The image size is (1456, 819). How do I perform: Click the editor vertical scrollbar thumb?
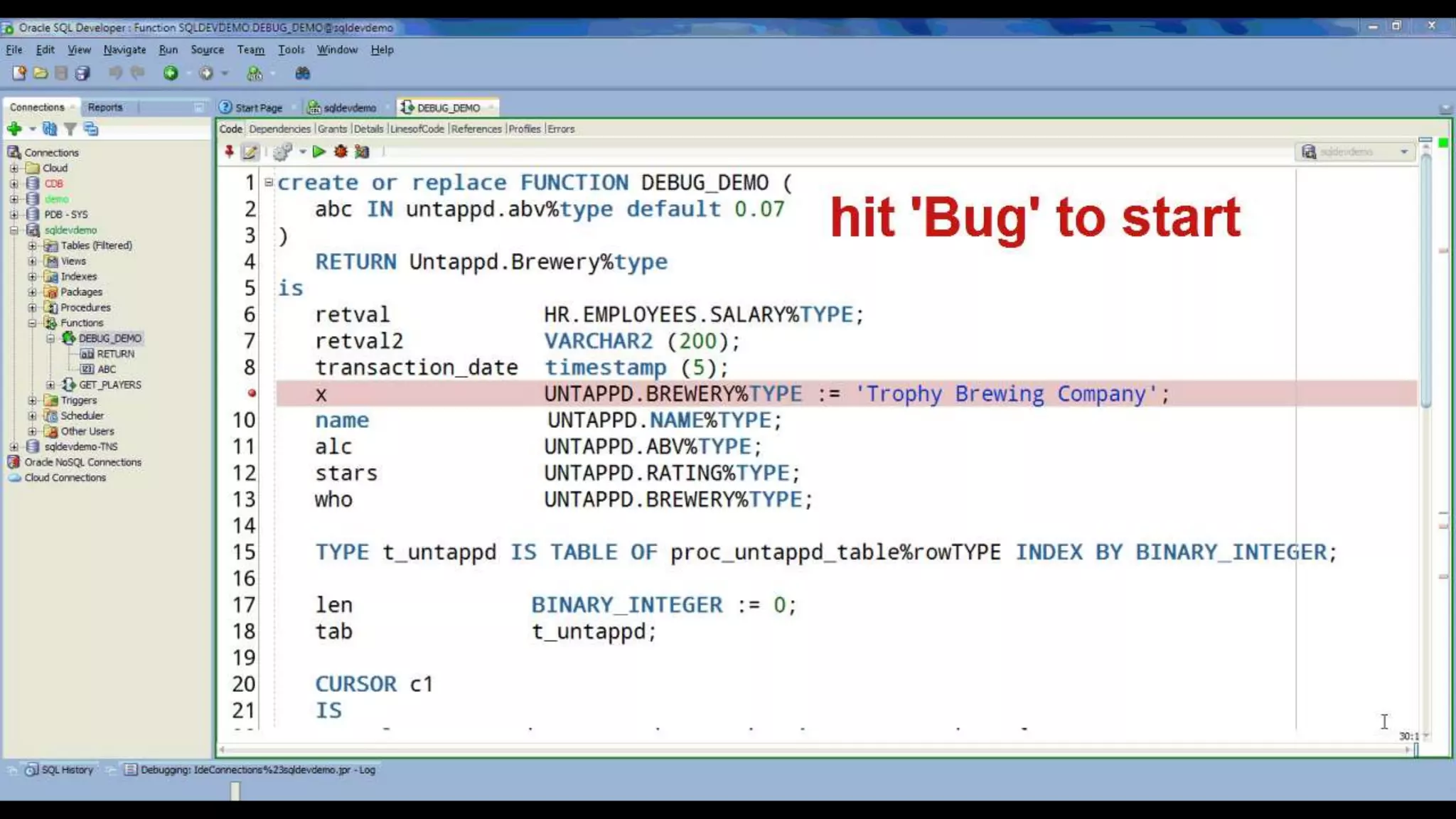pos(1425,281)
